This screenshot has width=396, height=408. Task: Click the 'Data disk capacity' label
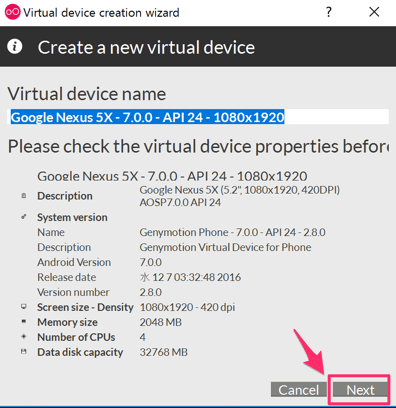point(80,352)
